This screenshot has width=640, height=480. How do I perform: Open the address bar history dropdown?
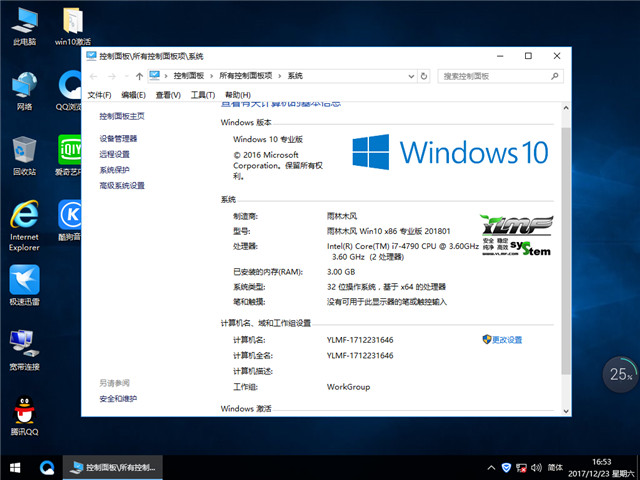tap(411, 76)
